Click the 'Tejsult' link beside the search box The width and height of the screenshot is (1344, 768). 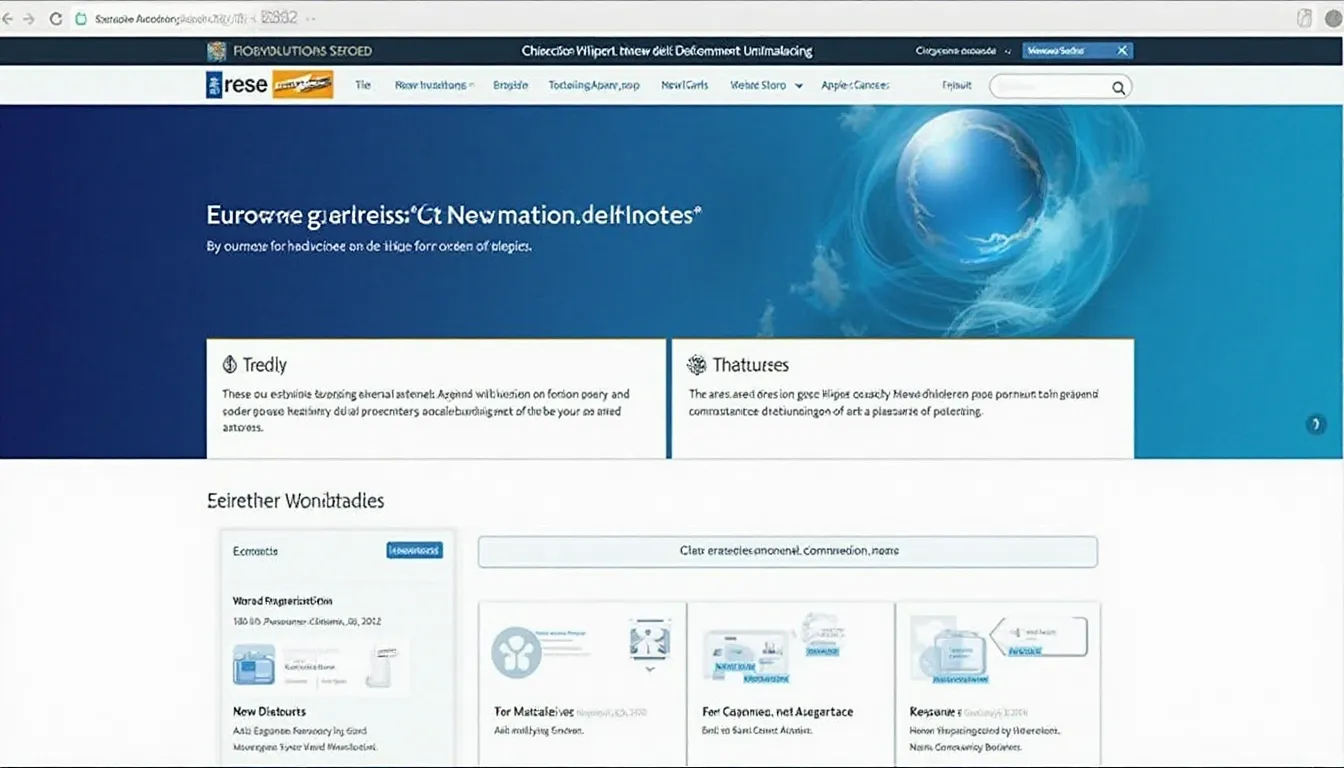(957, 86)
